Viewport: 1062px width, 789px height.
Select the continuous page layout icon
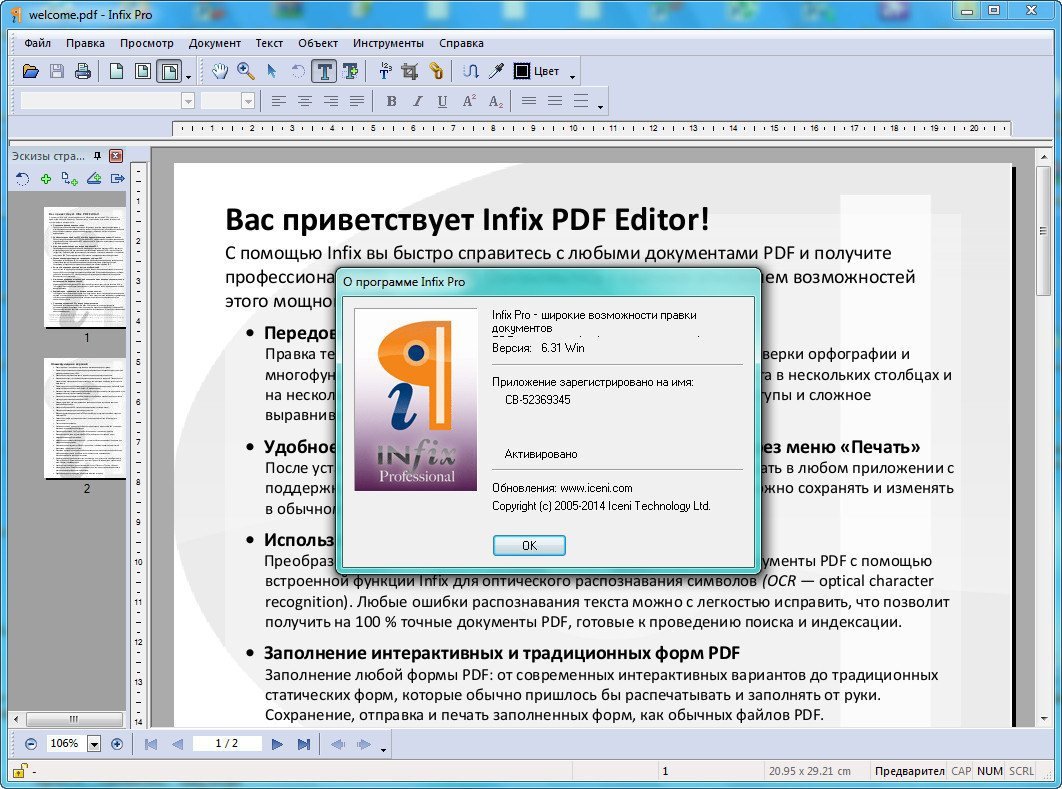coord(143,71)
